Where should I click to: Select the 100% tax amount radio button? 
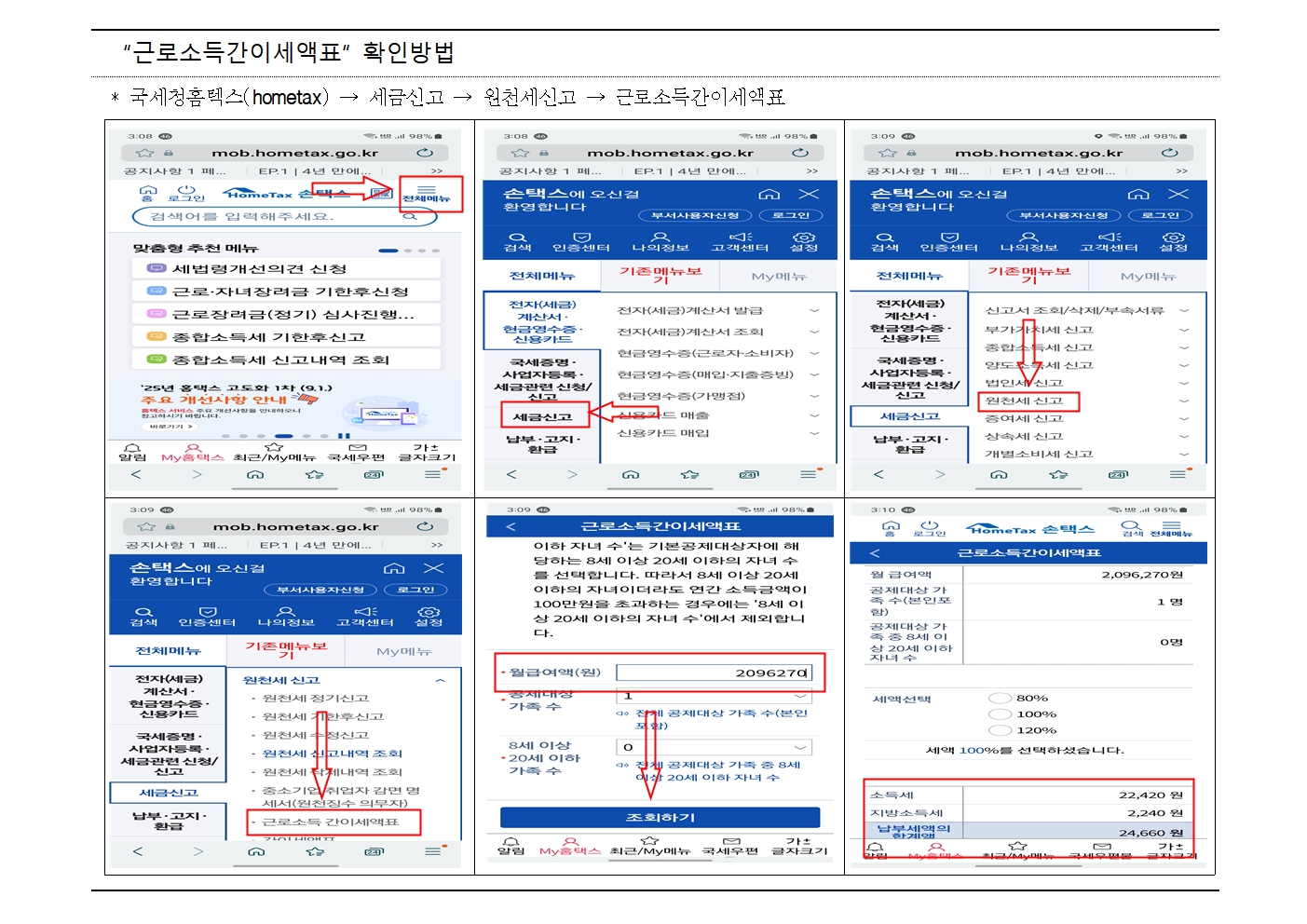click(x=1000, y=714)
